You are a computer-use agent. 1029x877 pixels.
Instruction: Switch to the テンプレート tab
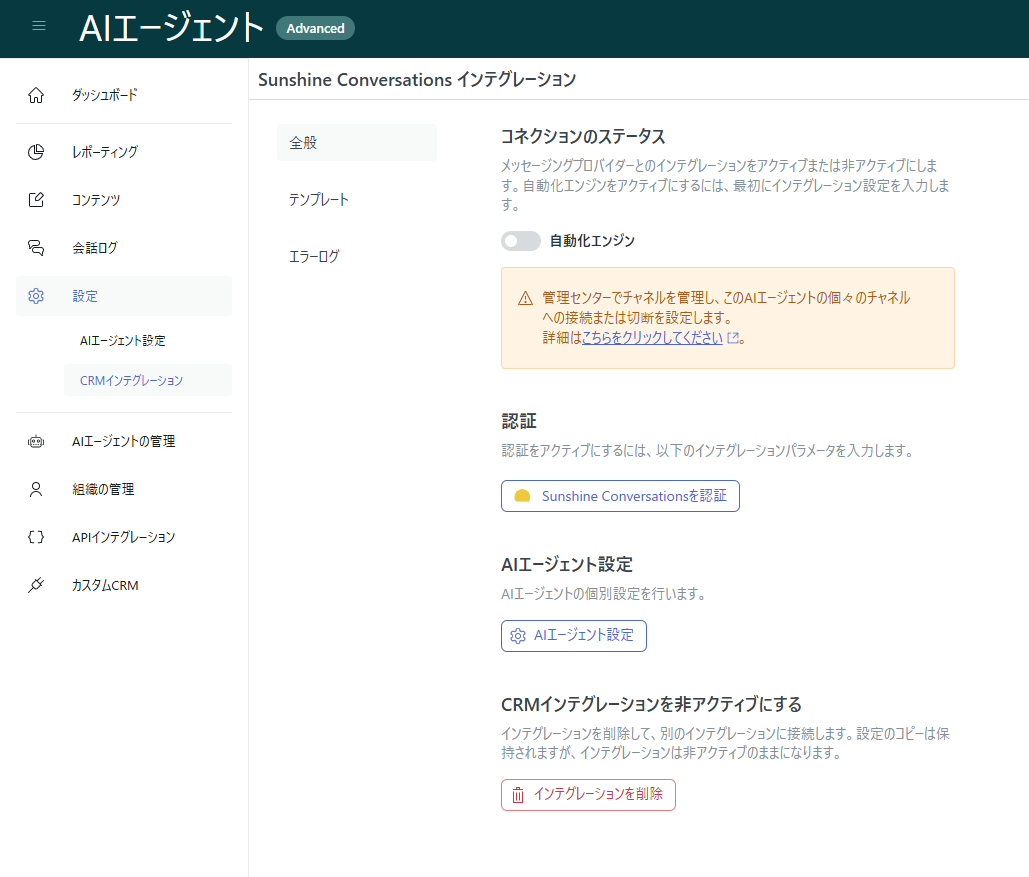pyautogui.click(x=318, y=199)
